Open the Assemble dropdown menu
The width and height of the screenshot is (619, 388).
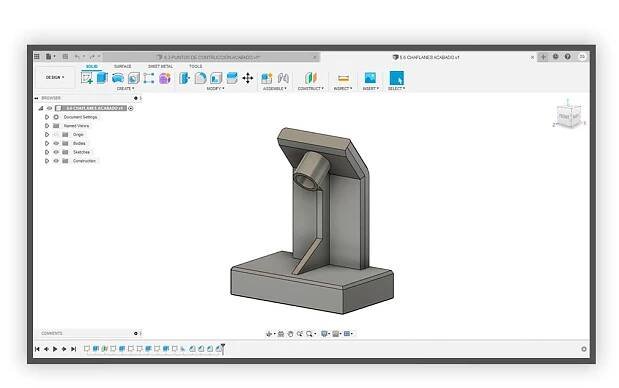click(275, 88)
